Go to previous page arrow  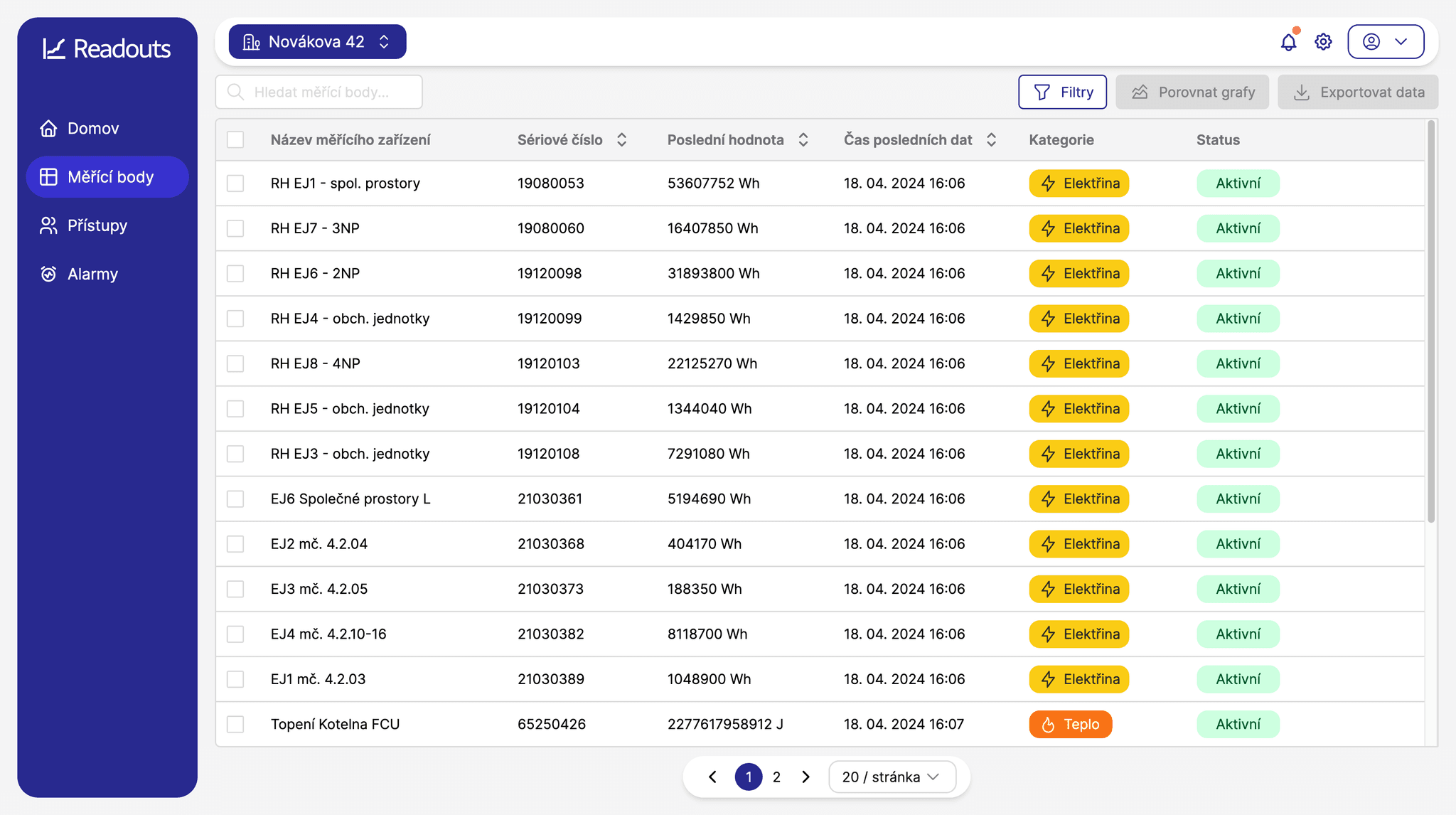click(x=713, y=777)
